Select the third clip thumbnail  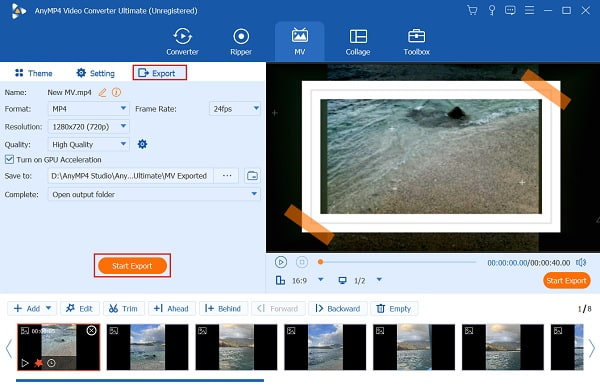pos(236,347)
